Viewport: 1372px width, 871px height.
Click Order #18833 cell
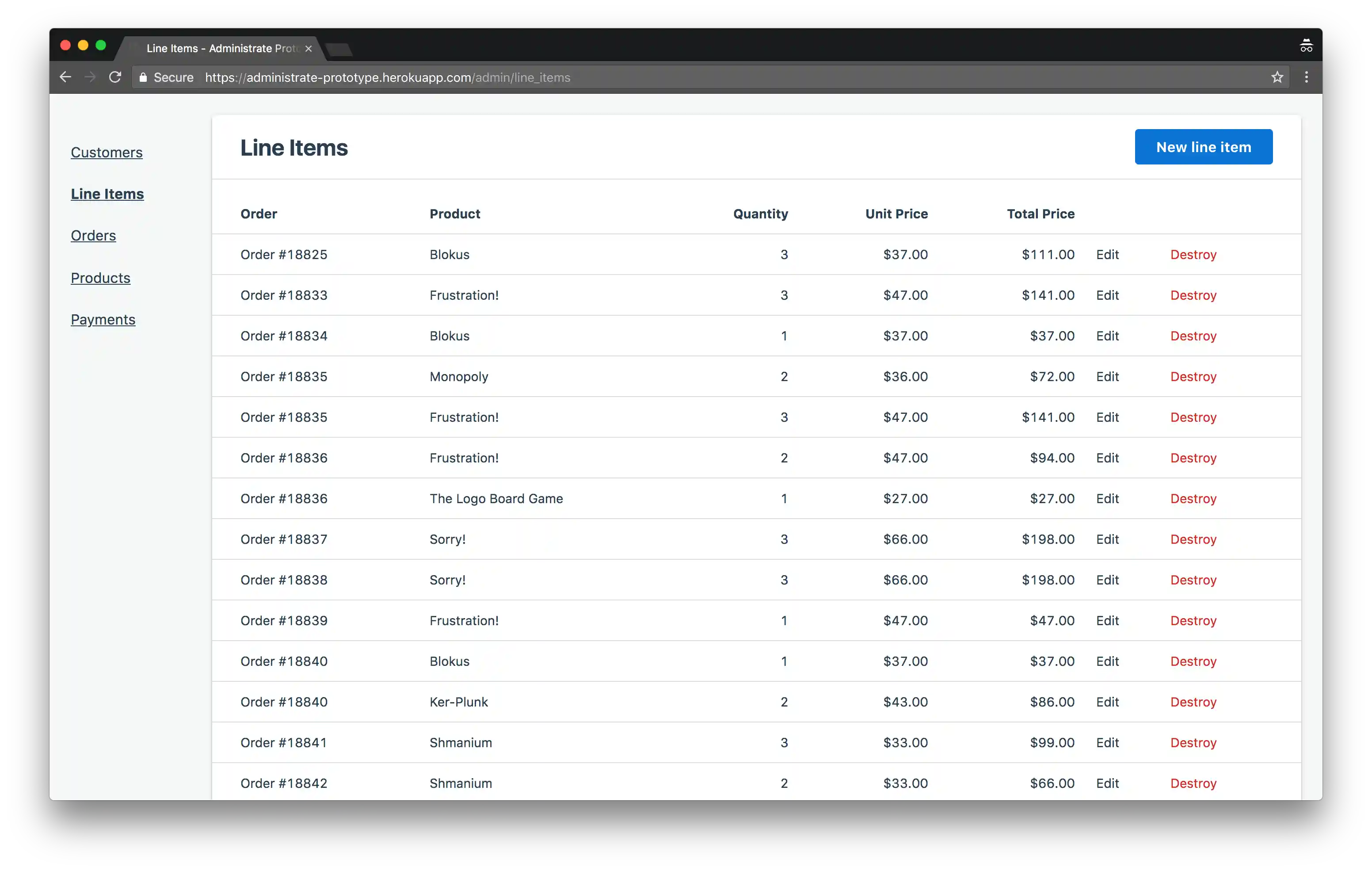[x=284, y=295]
